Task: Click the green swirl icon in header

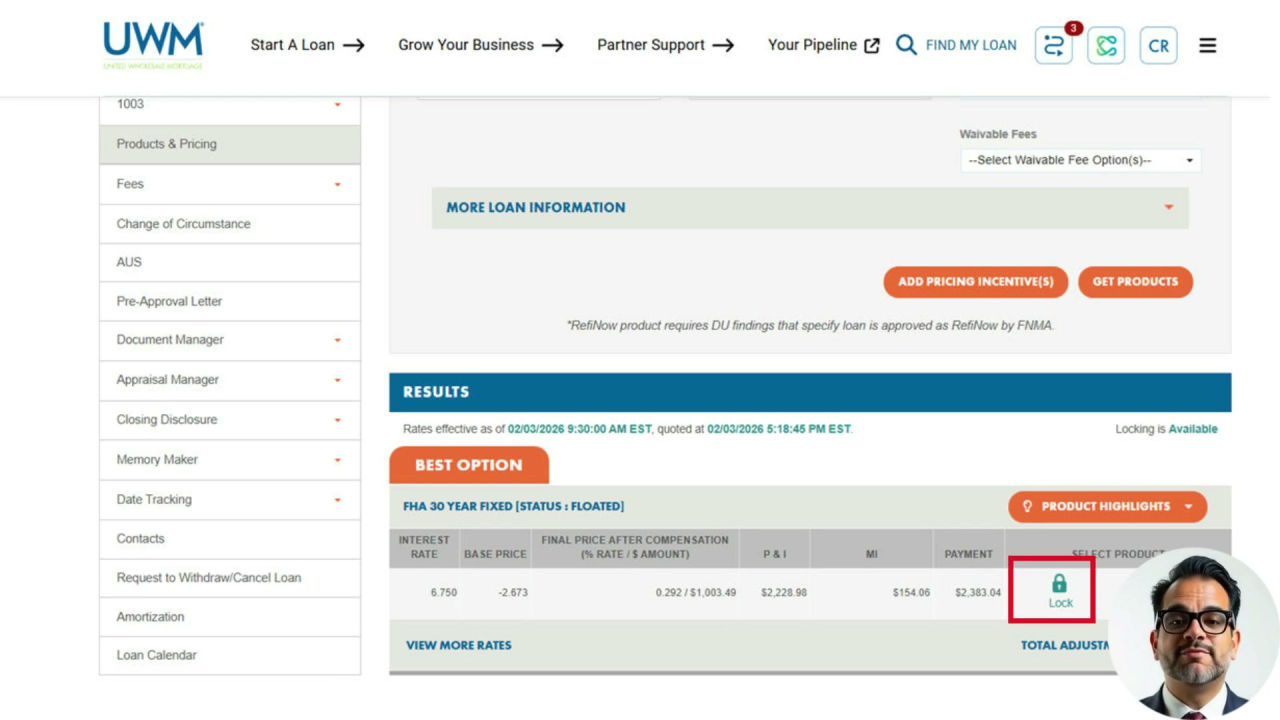Action: click(1106, 45)
